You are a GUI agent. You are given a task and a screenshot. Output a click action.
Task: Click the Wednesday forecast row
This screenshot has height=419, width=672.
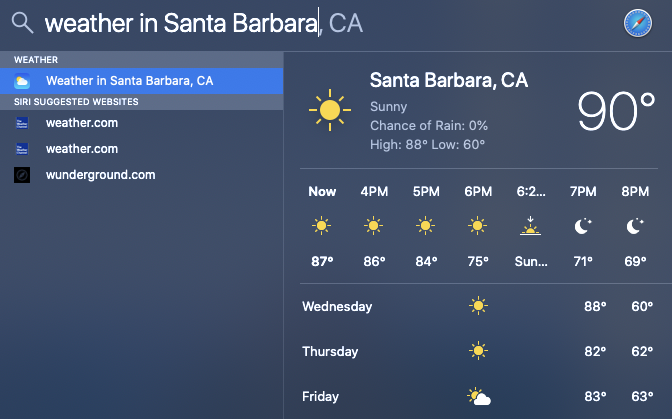(478, 306)
